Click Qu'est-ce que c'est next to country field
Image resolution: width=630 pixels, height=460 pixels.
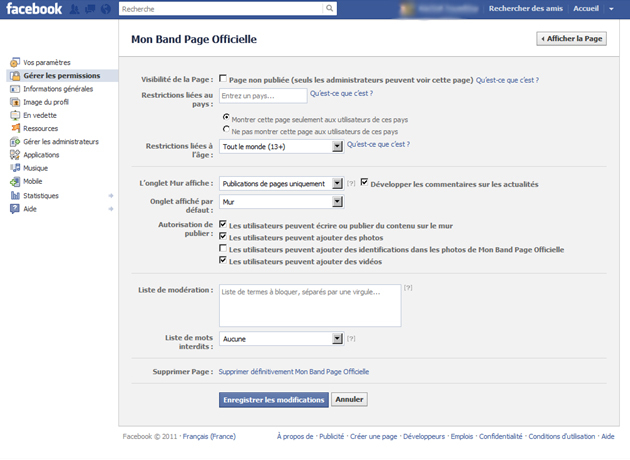point(341,93)
